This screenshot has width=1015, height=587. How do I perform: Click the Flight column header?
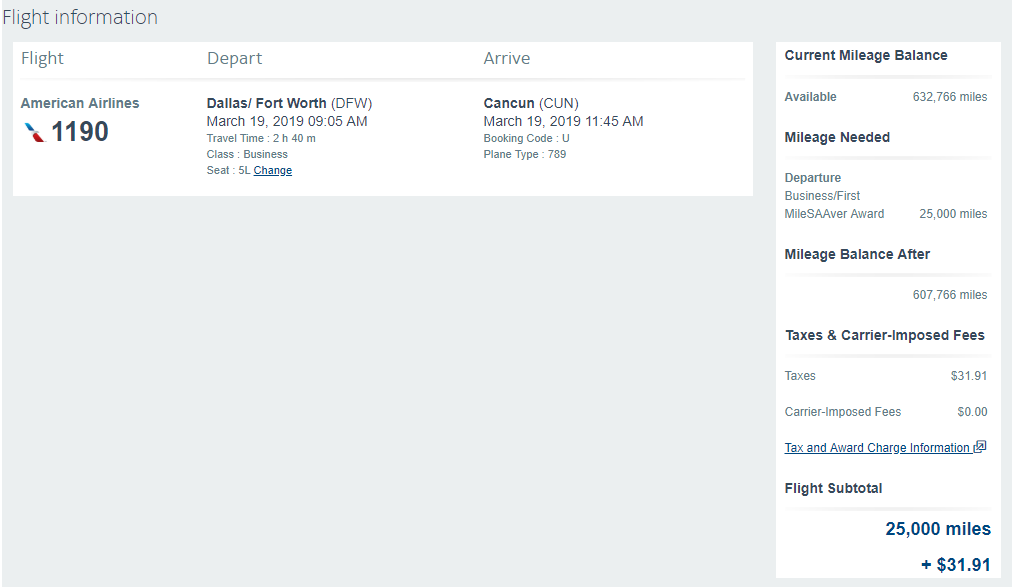point(42,59)
